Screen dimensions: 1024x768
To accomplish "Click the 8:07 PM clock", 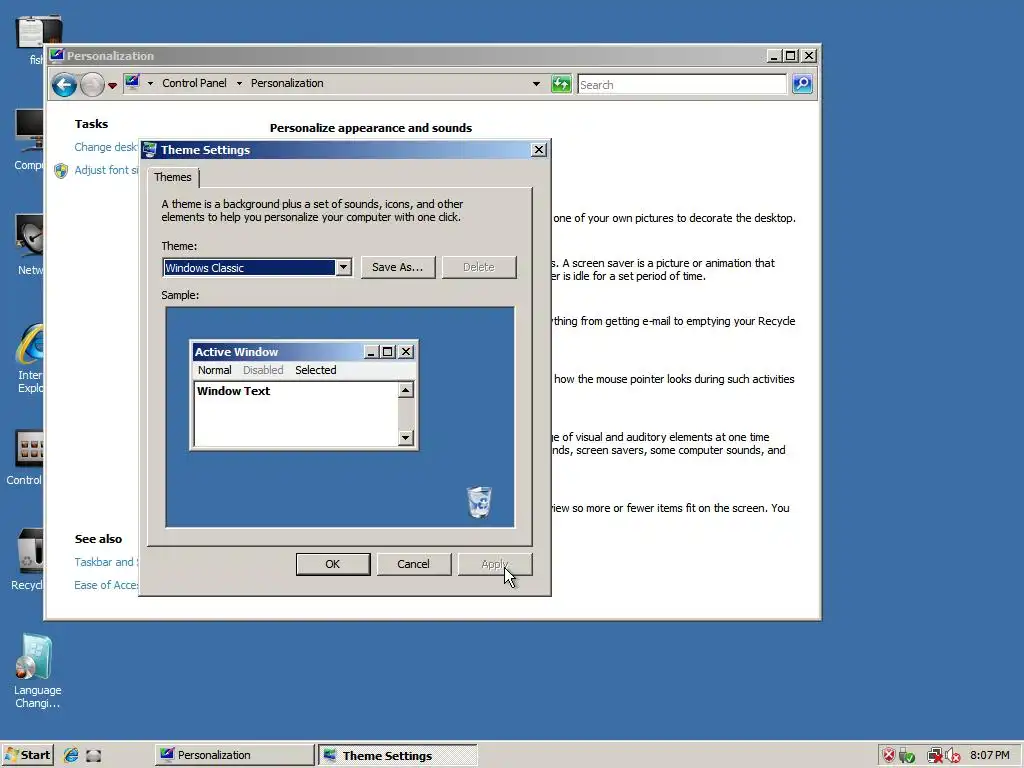I will [x=989, y=755].
